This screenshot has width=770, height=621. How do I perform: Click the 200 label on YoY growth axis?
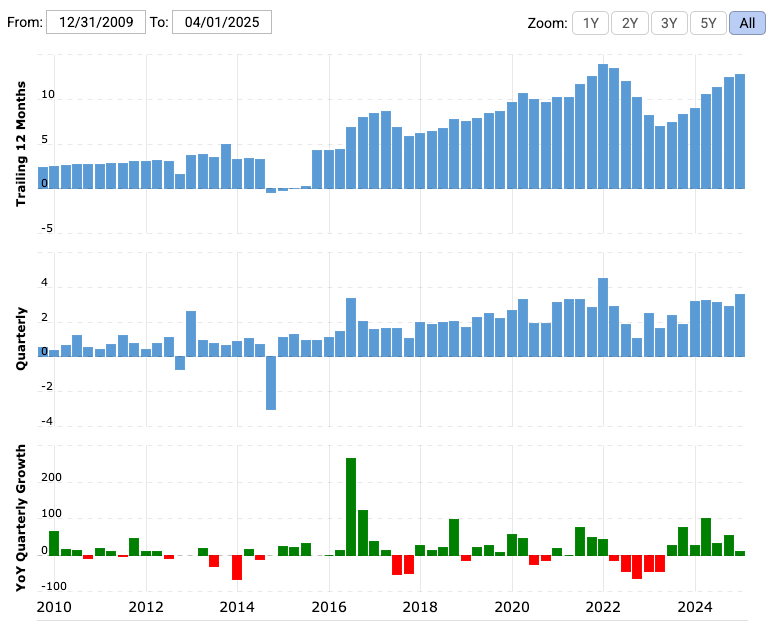(x=52, y=477)
